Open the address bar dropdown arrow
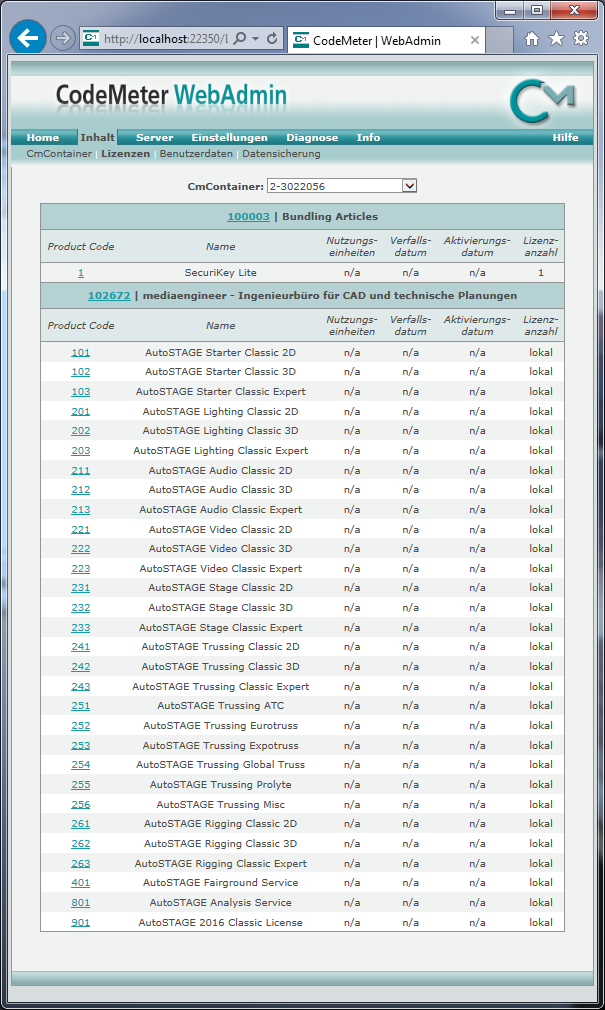The image size is (605, 1010). (255, 39)
